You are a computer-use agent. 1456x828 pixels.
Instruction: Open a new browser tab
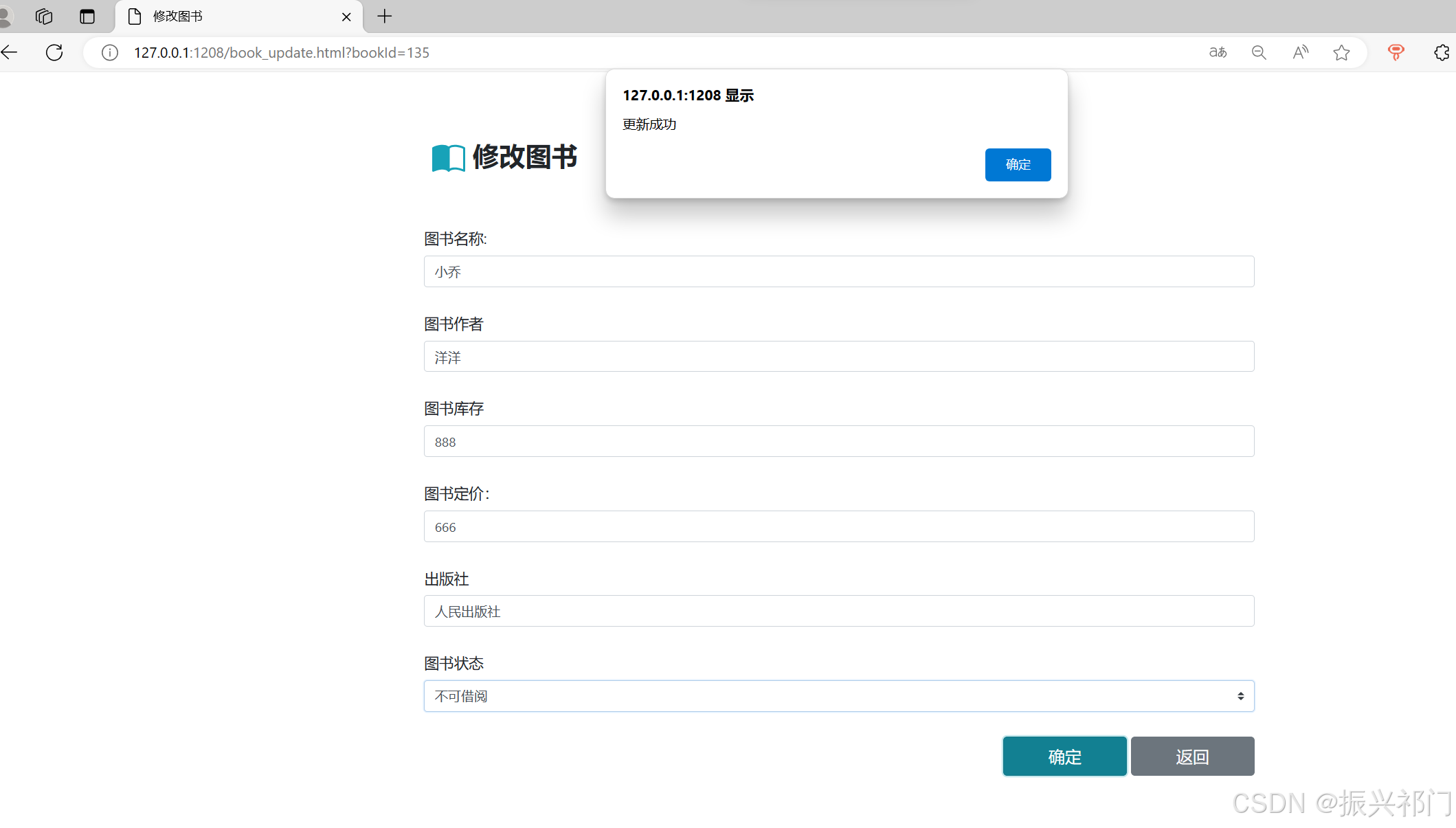click(x=385, y=16)
